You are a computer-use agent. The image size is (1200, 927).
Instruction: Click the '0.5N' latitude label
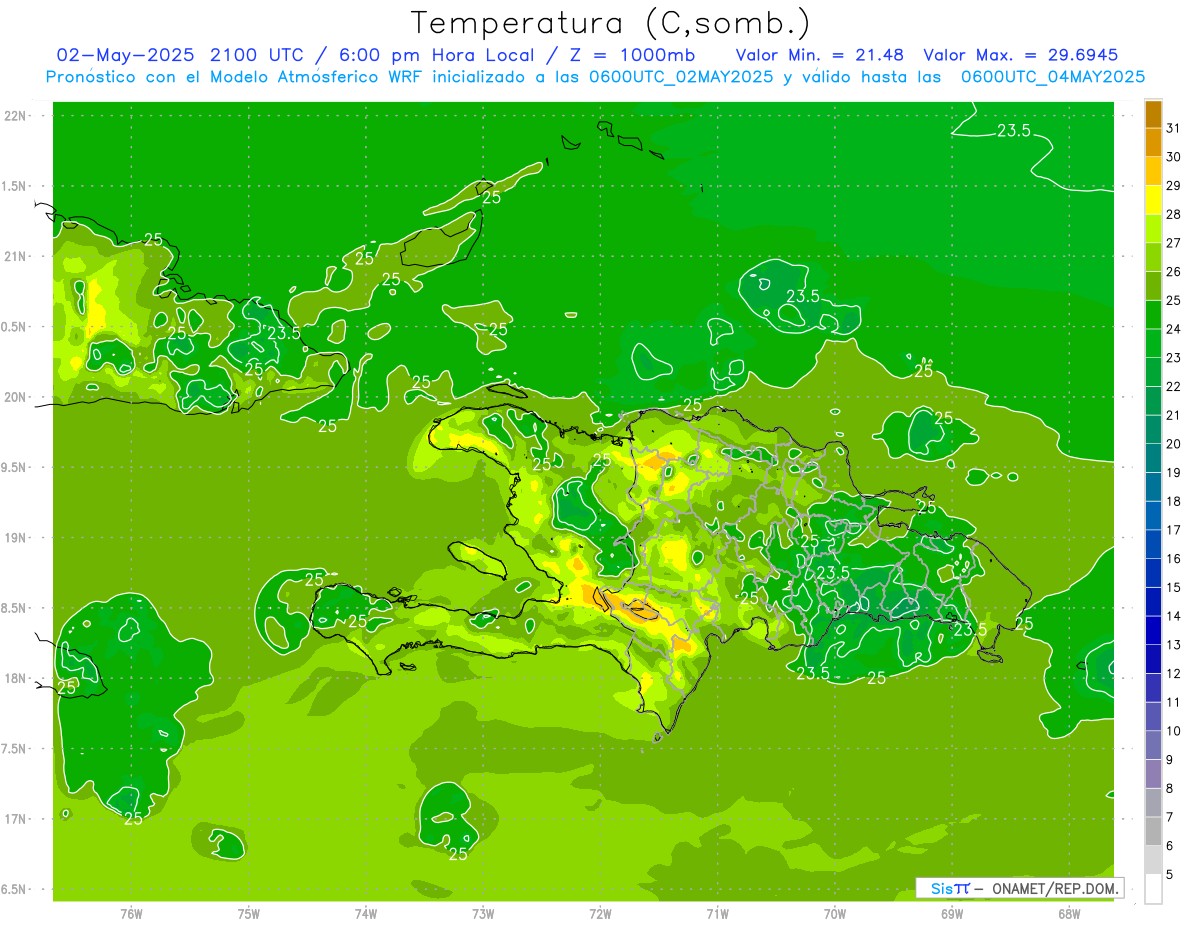pyautogui.click(x=13, y=327)
